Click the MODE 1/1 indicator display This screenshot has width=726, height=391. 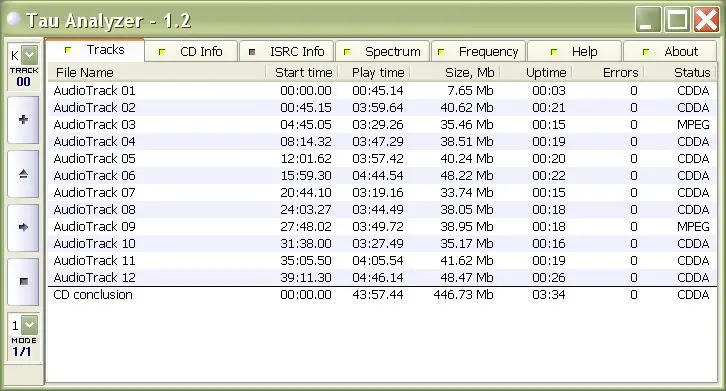[22, 347]
